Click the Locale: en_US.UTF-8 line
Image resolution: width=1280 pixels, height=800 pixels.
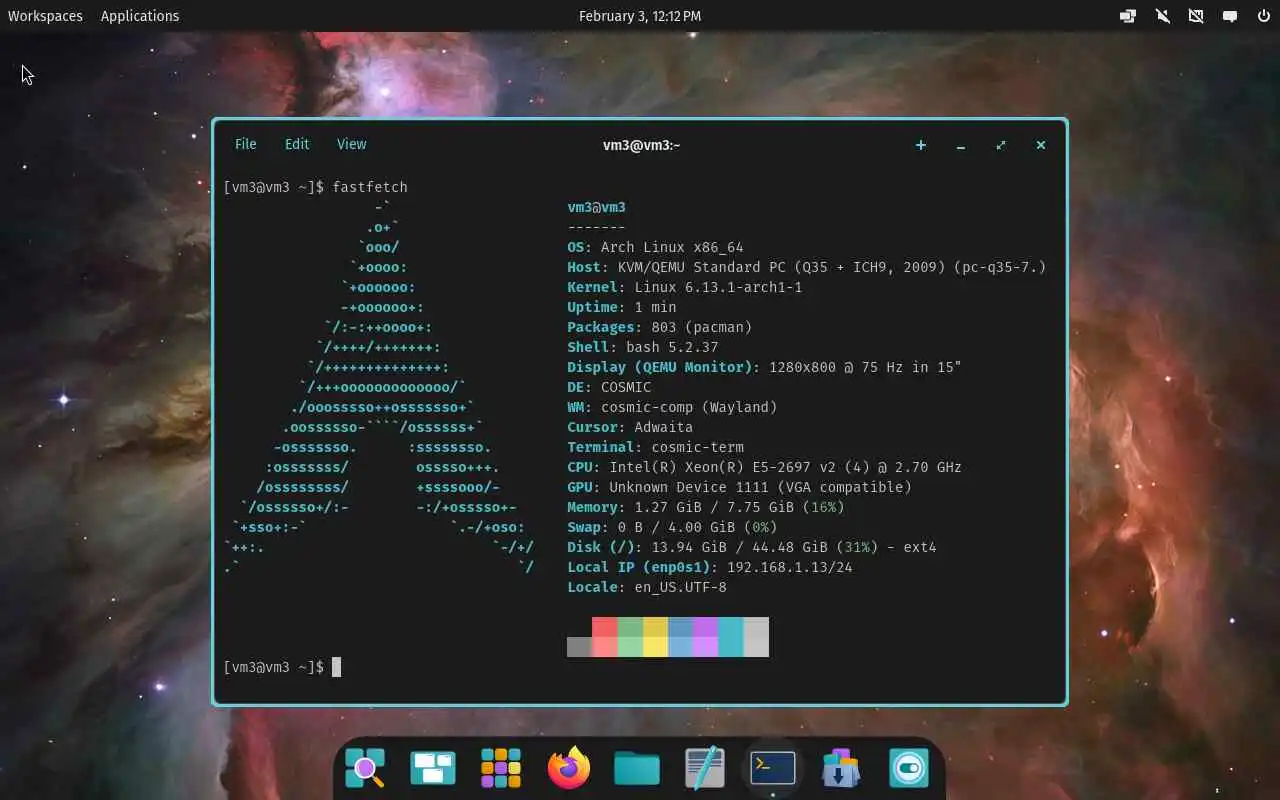point(647,587)
